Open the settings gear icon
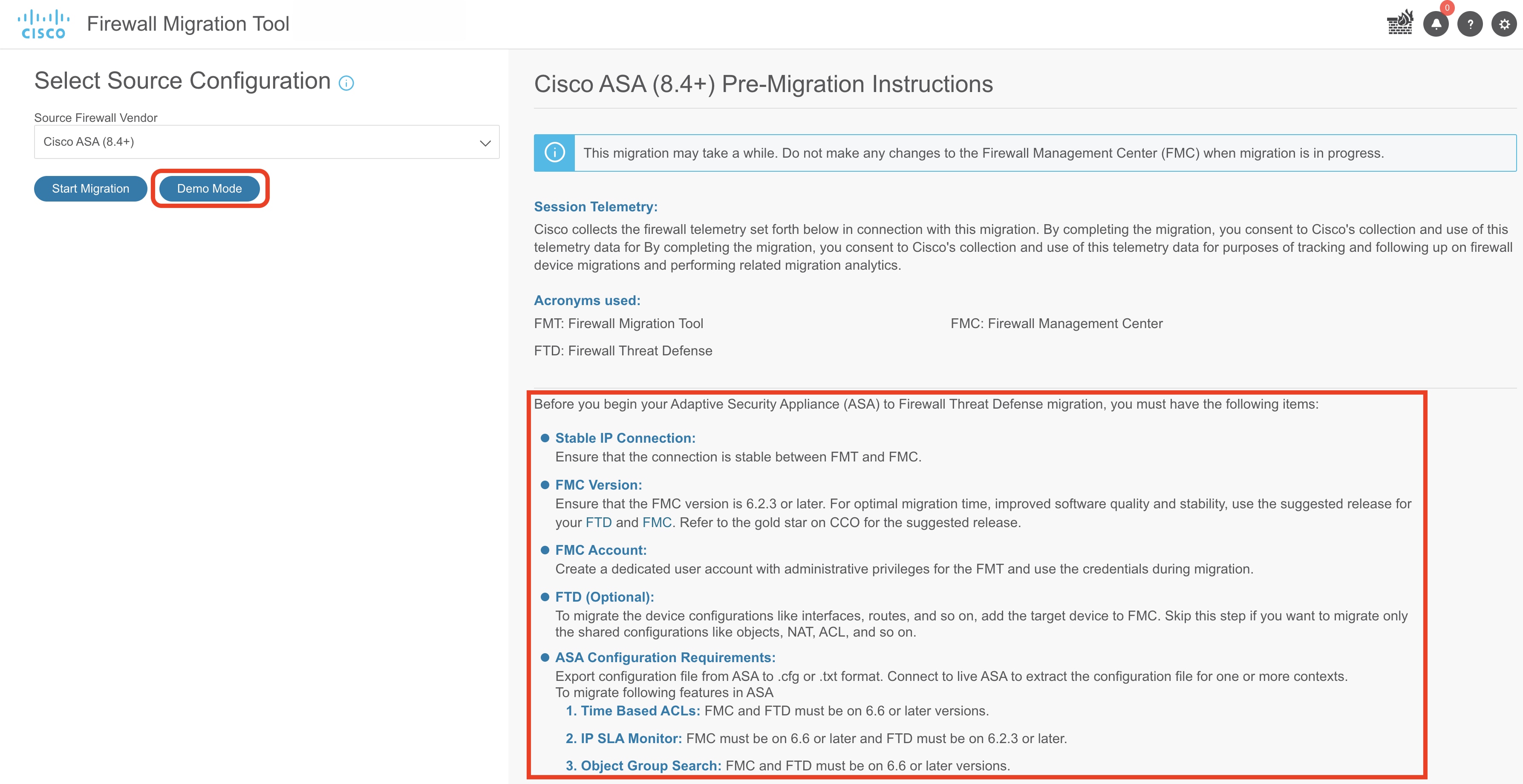The width and height of the screenshot is (1523, 784). [1504, 24]
